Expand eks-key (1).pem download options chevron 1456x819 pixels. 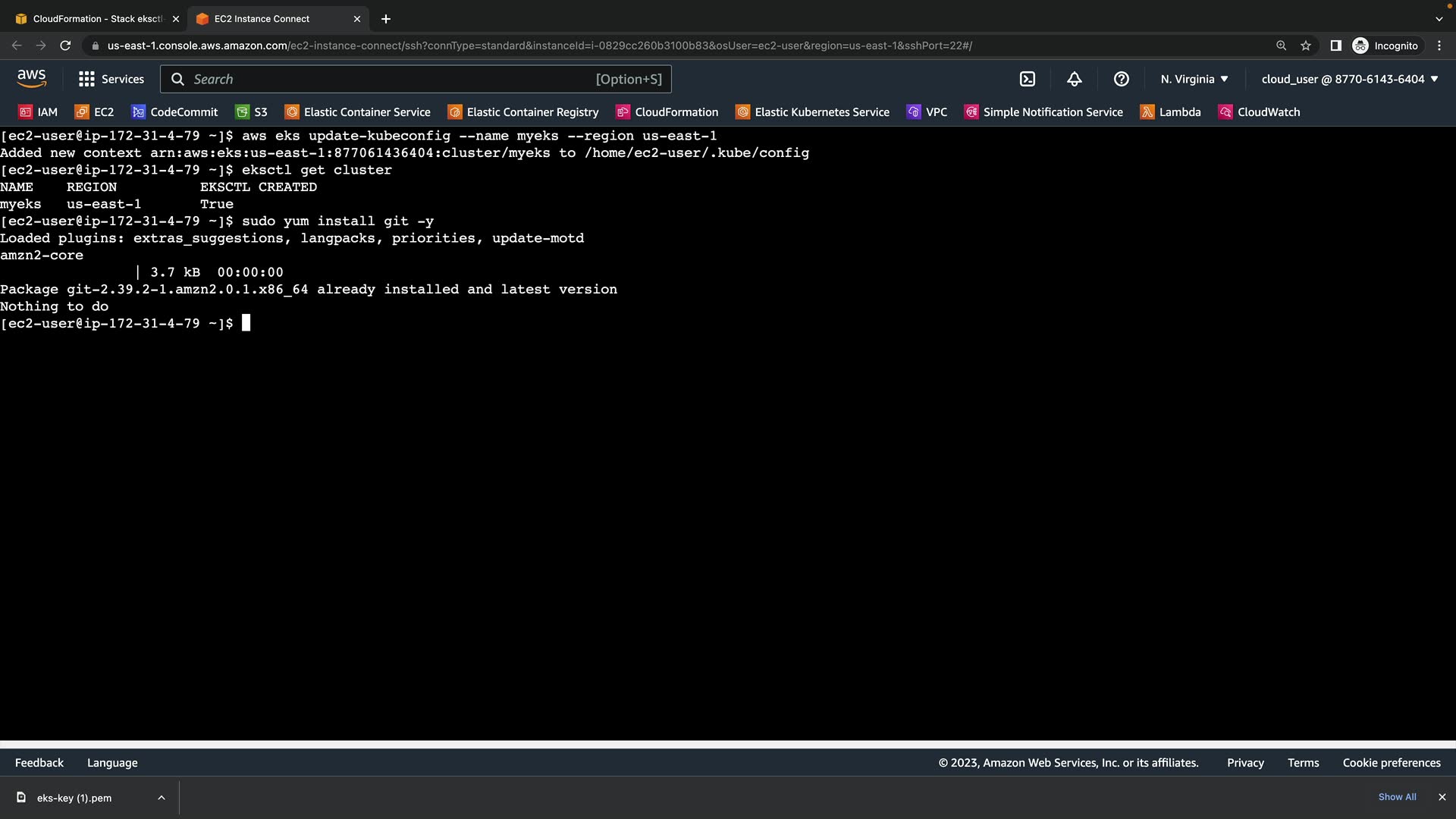162,798
